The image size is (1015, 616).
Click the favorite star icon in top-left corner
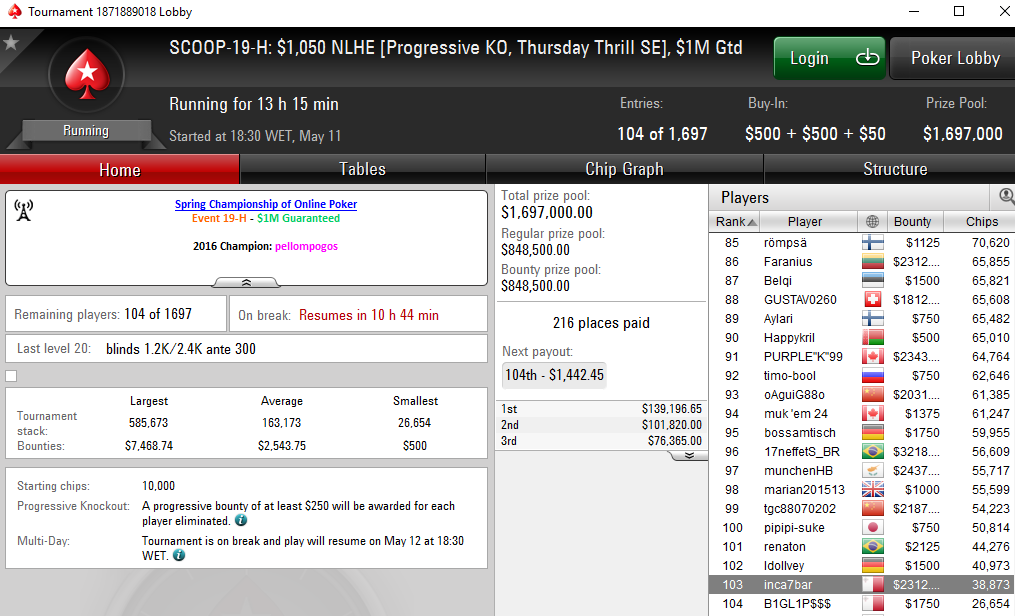click(x=11, y=43)
